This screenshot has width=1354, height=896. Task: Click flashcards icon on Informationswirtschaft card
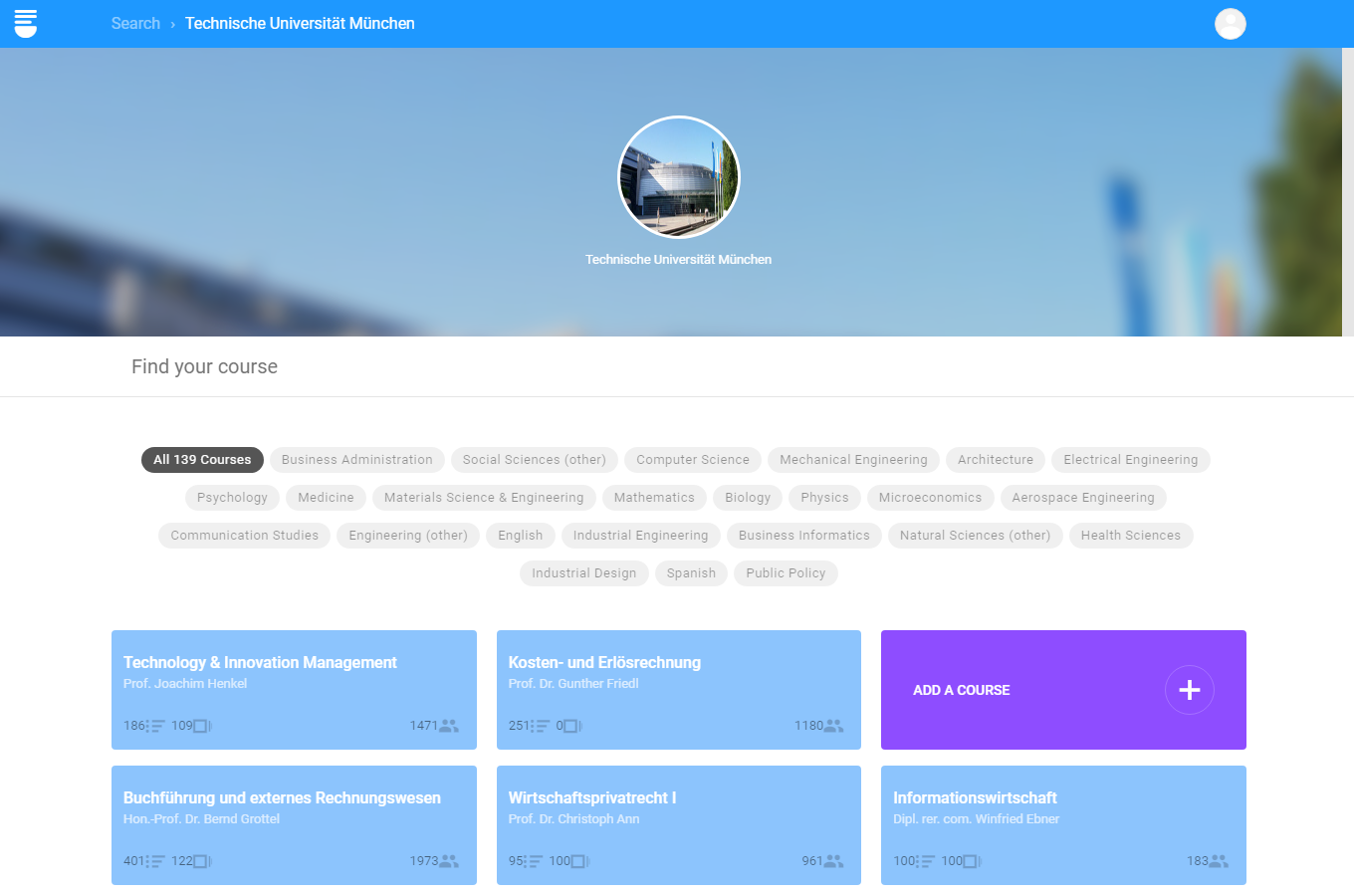[972, 861]
